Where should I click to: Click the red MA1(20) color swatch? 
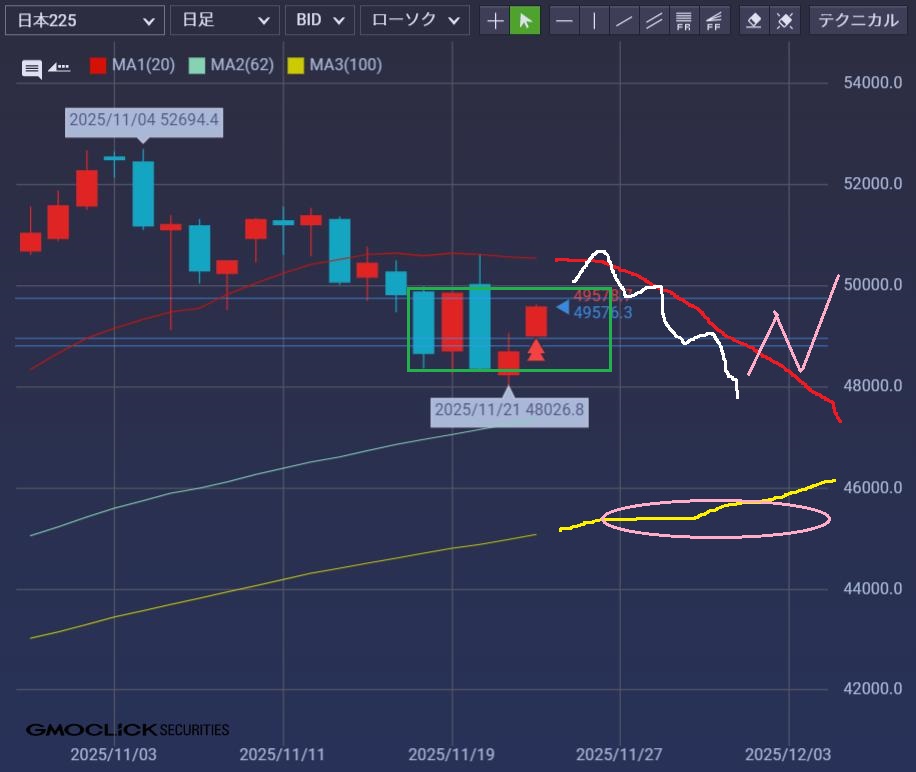click(98, 66)
